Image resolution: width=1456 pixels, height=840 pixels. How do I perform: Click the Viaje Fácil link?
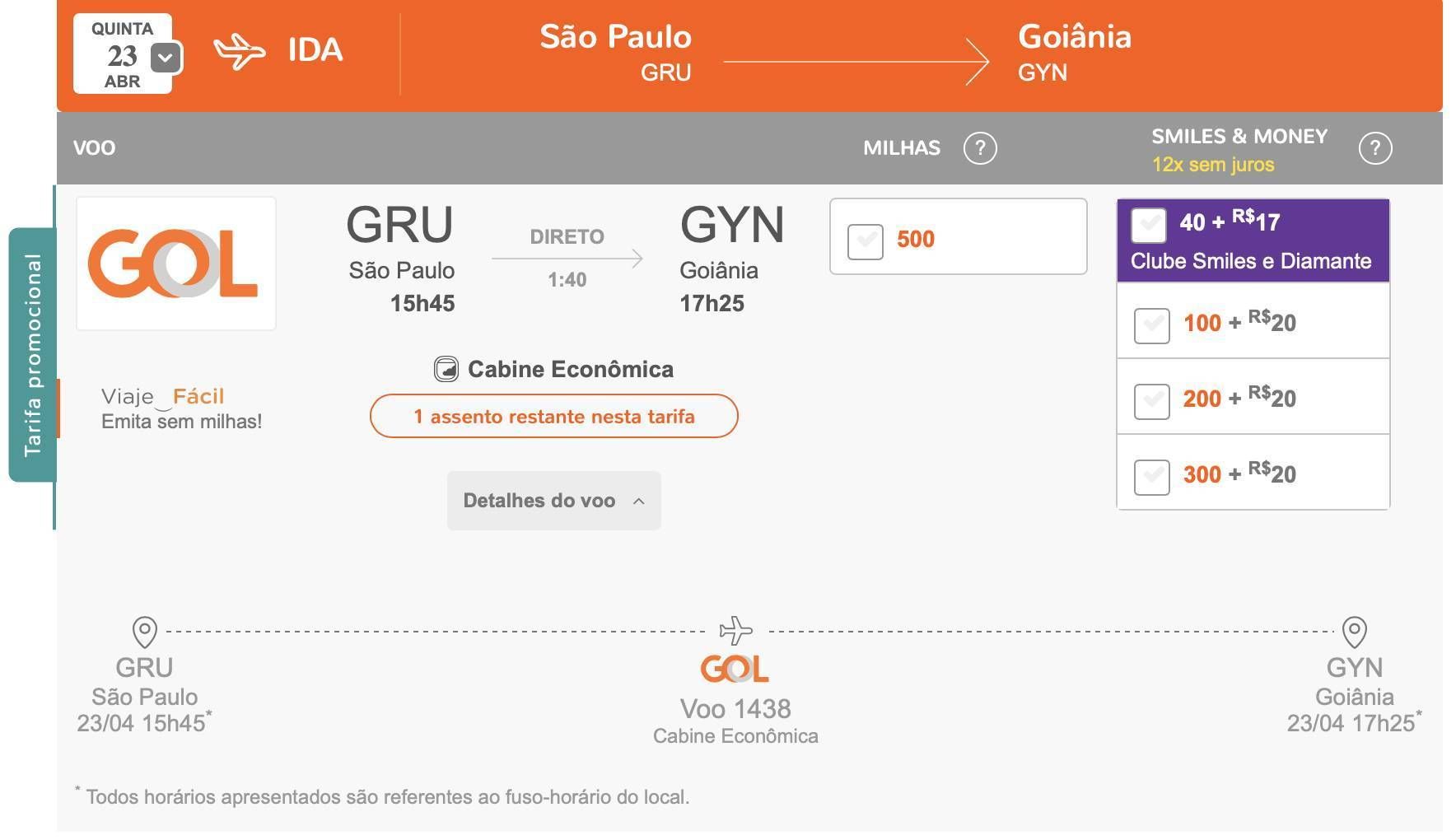click(x=162, y=397)
